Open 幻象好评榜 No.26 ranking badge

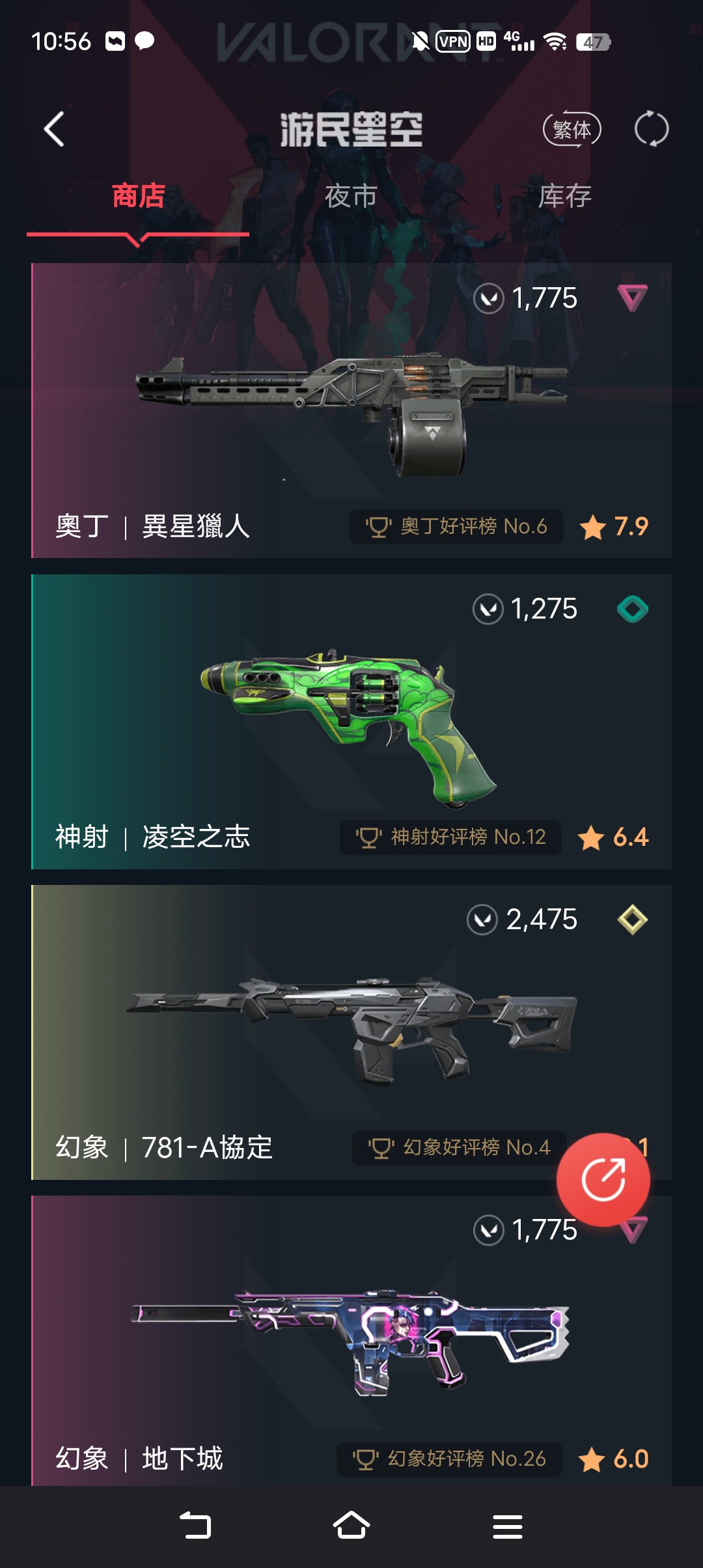(x=449, y=1459)
